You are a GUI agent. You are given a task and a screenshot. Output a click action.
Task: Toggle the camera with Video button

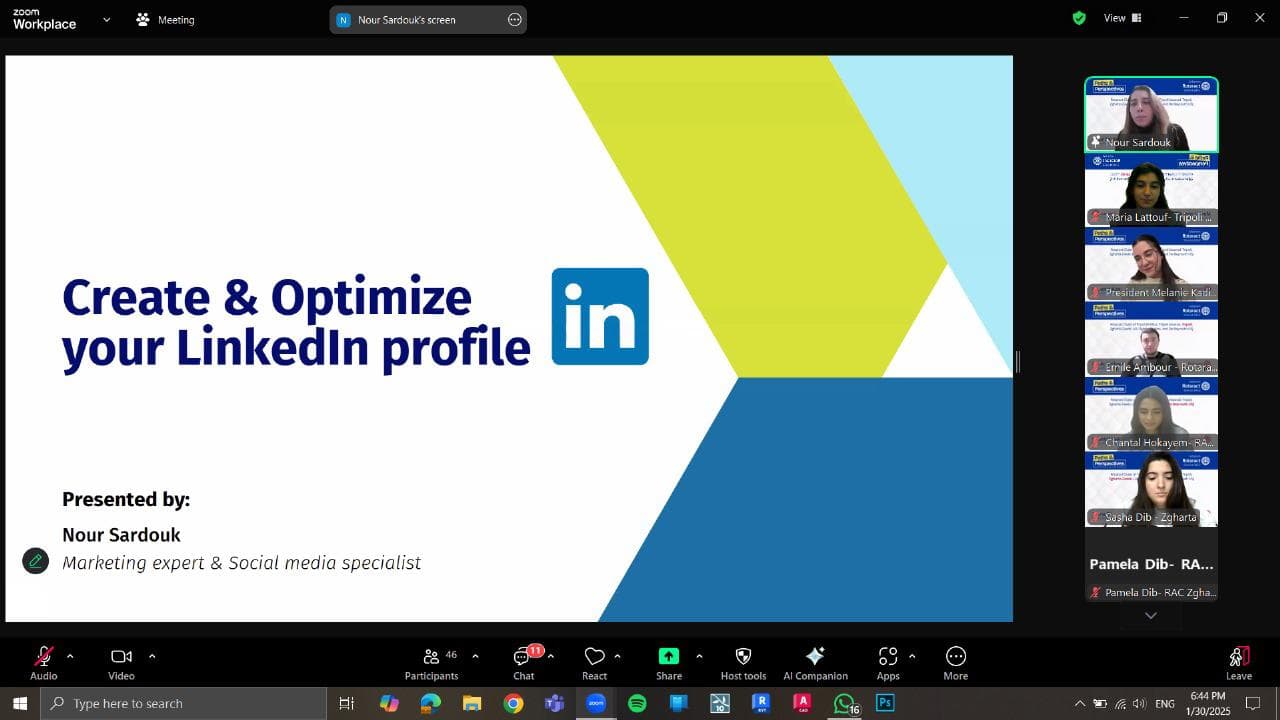[x=121, y=663]
